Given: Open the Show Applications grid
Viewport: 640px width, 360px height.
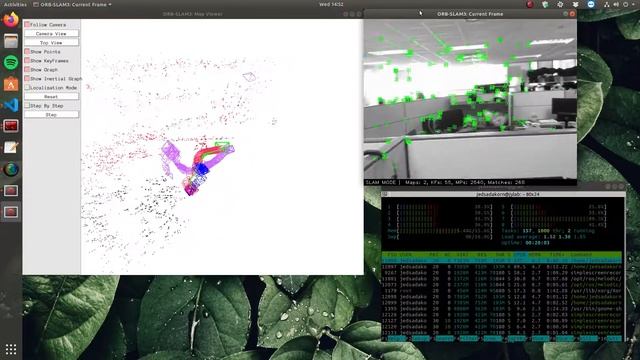Looking at the screenshot, I should (x=11, y=349).
